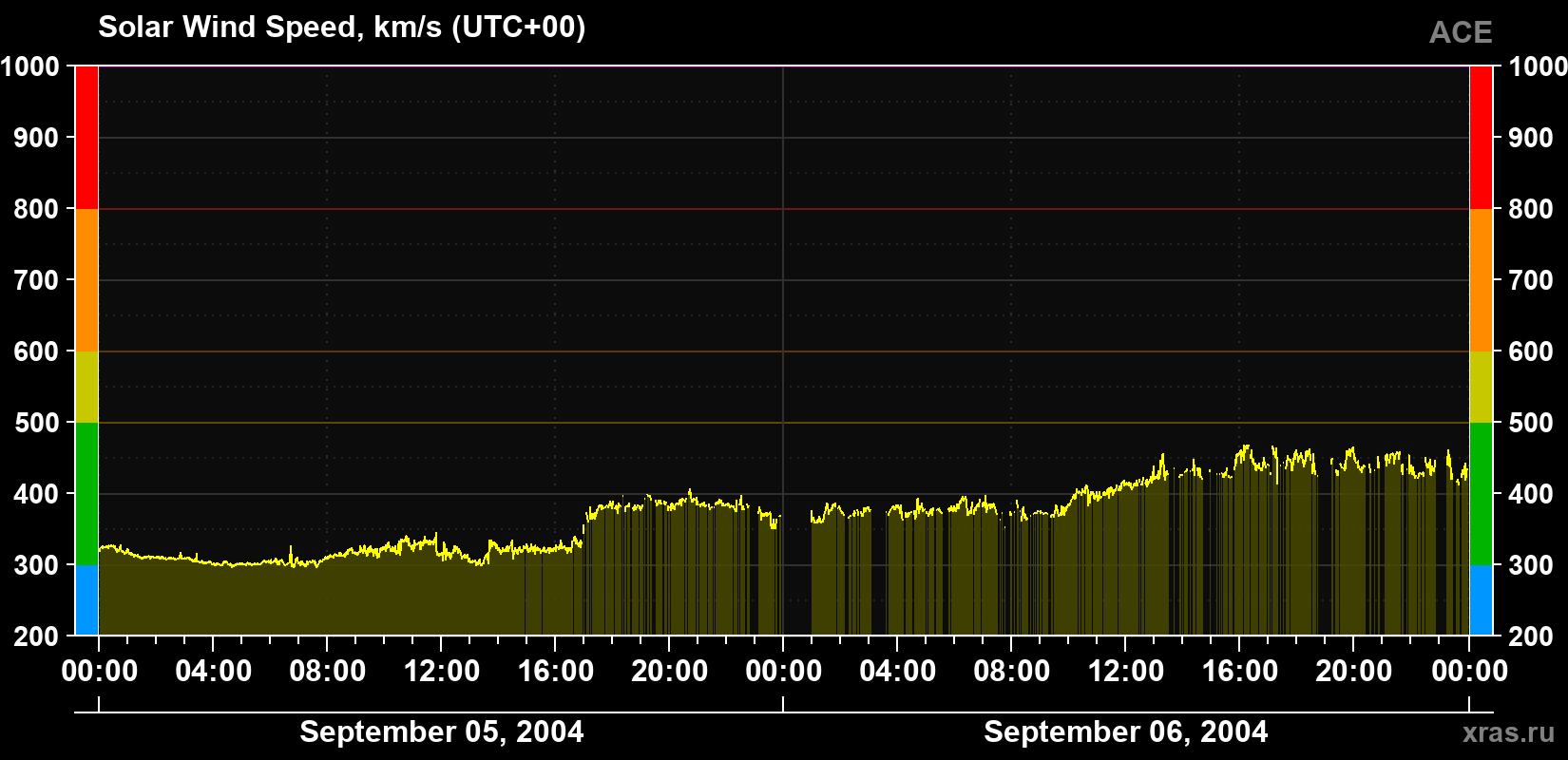The width and height of the screenshot is (1568, 760).
Task: Click the red band on left color scale
Action: point(86,138)
